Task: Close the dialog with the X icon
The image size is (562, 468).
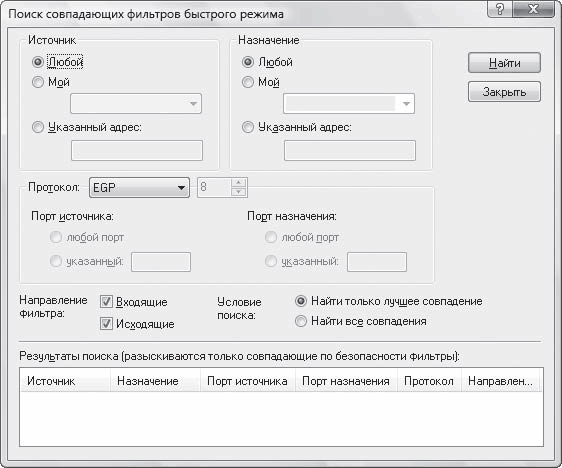Action: tap(534, 9)
